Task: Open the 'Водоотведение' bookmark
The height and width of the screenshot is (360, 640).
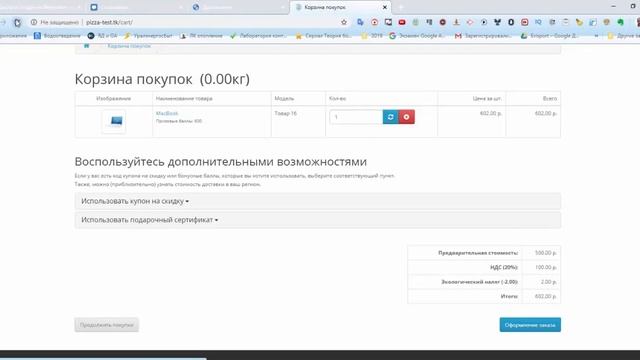Action: pos(57,36)
